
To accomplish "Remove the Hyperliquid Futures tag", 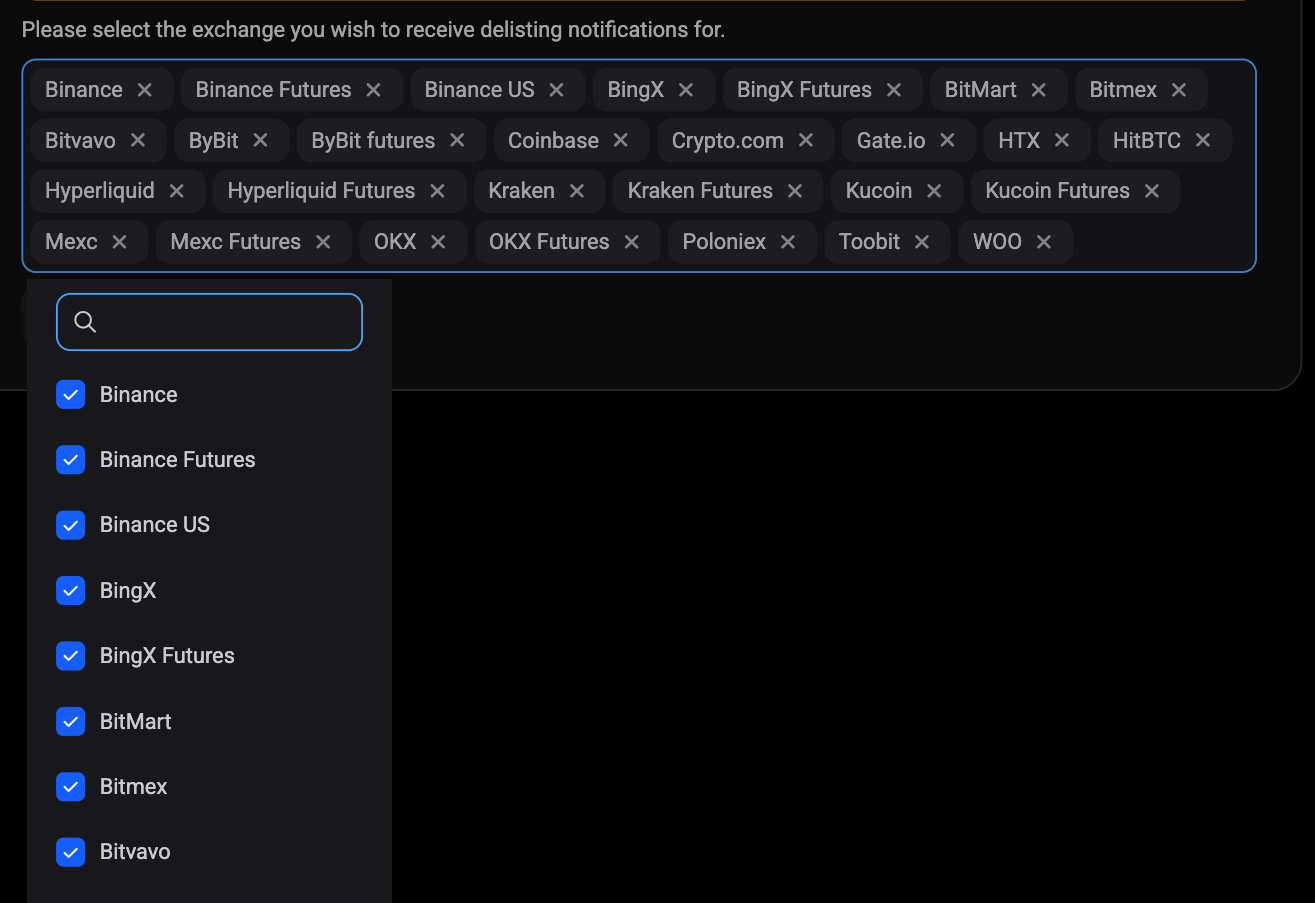I will (437, 191).
